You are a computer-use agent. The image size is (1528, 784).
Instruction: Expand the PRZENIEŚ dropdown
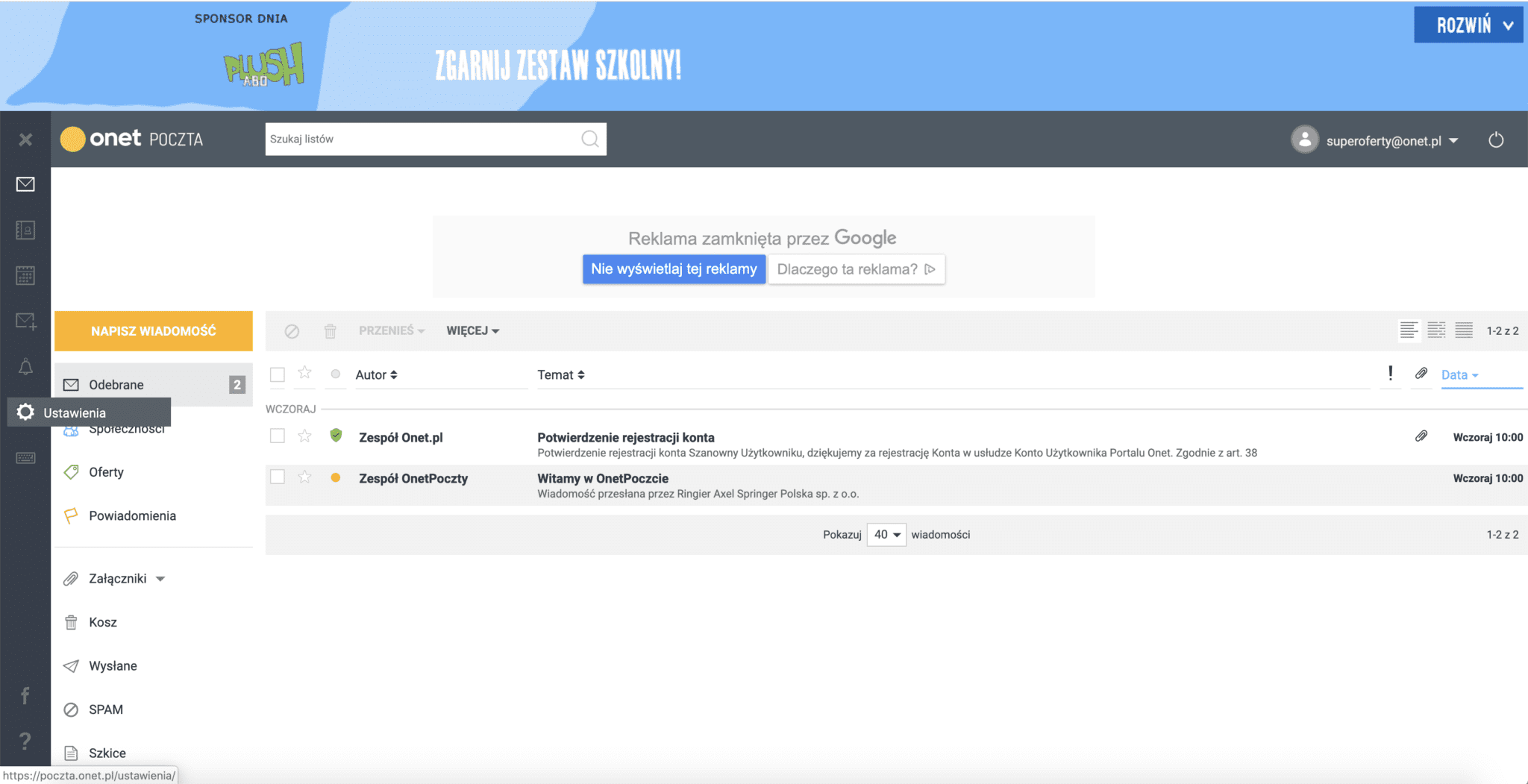tap(392, 330)
